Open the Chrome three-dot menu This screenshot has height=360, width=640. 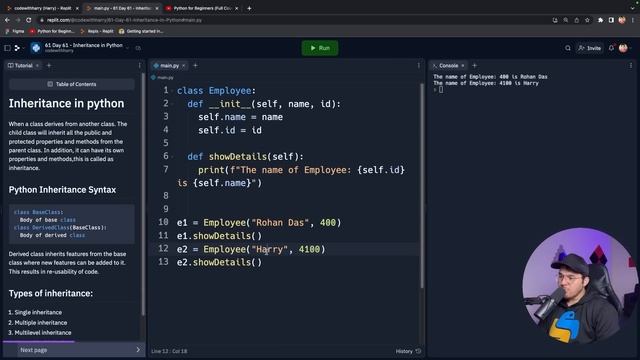[633, 20]
